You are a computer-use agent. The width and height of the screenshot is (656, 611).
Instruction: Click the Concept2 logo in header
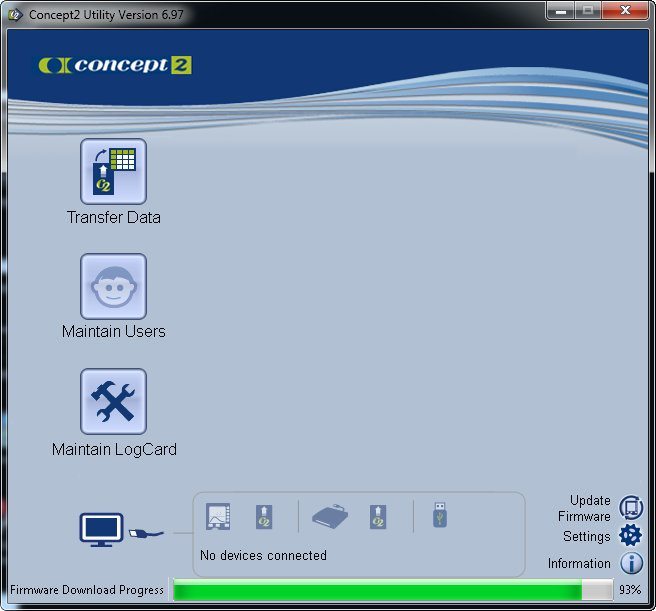pyautogui.click(x=115, y=65)
